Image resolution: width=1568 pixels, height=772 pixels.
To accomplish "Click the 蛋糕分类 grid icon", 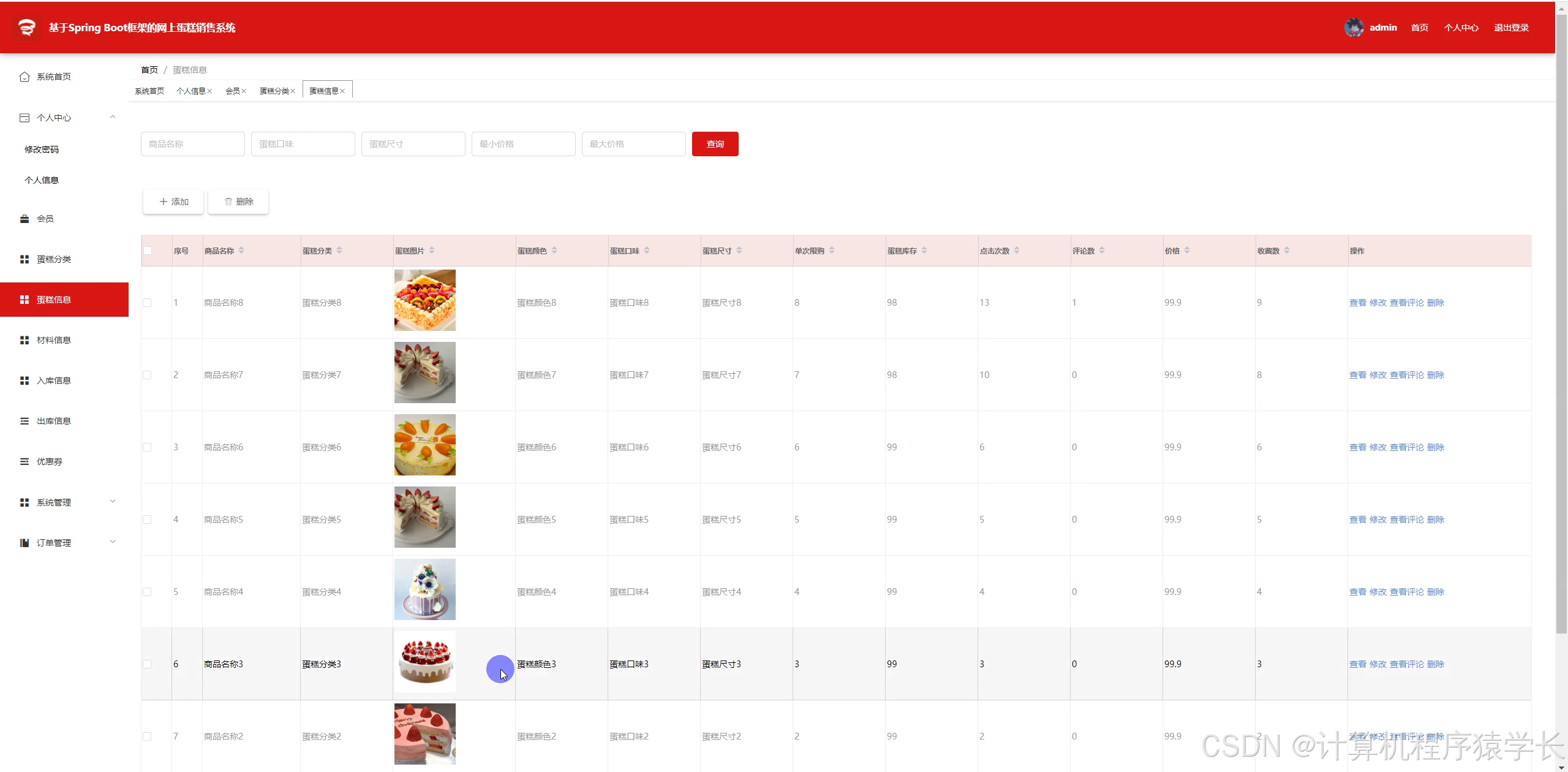I will [24, 259].
